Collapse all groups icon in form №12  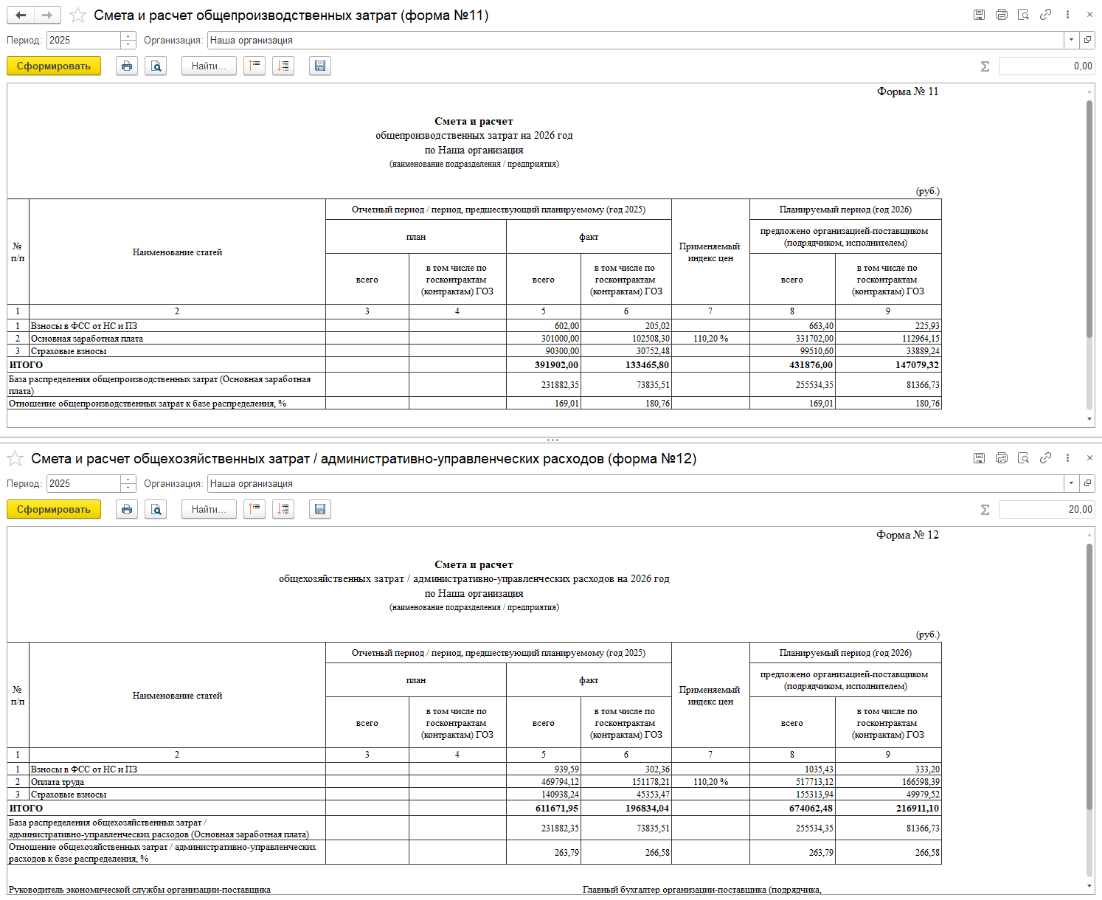pyautogui.click(x=254, y=509)
